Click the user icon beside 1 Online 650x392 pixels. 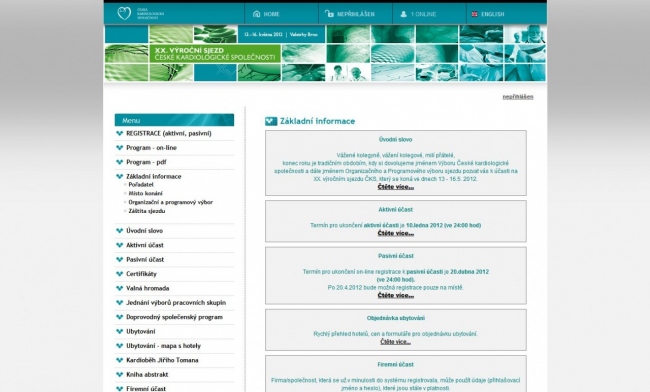403,14
